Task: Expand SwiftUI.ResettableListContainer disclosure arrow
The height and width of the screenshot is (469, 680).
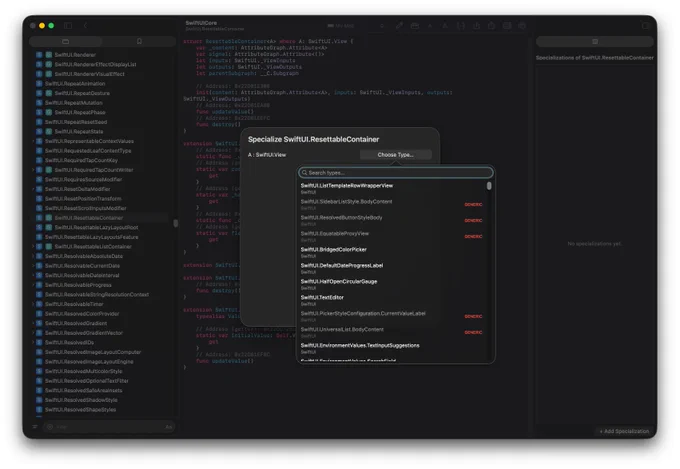Action: 33,246
